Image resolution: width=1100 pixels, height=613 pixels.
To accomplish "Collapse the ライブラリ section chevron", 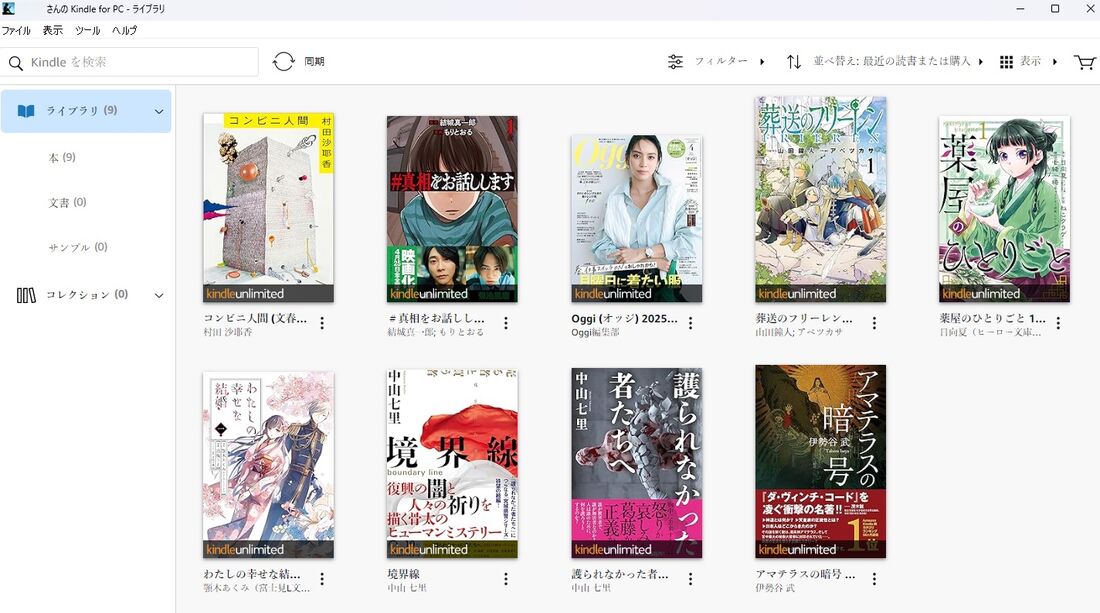I will tap(159, 112).
